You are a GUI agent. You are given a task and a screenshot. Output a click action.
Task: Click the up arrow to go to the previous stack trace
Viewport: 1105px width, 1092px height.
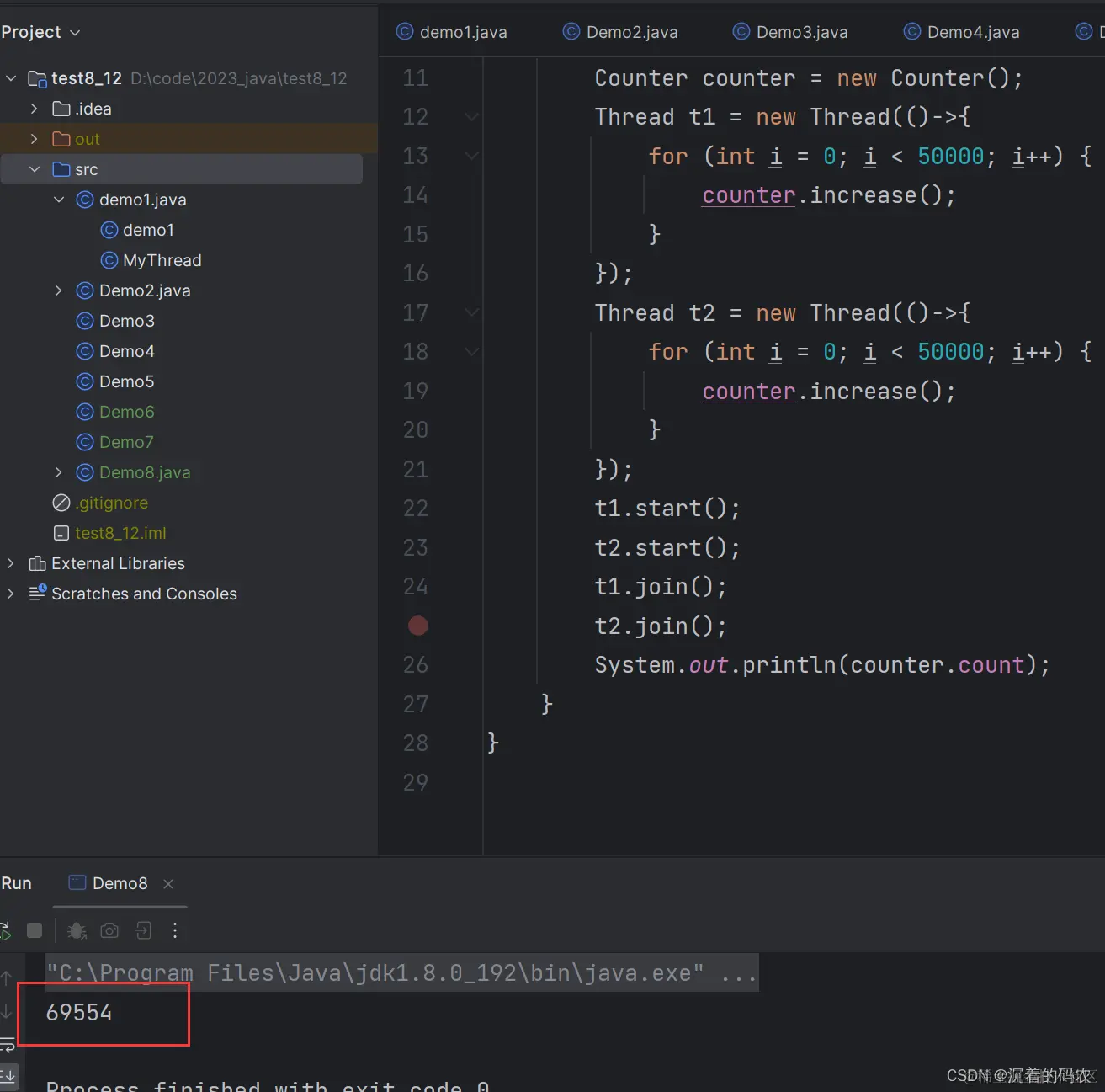[7, 977]
